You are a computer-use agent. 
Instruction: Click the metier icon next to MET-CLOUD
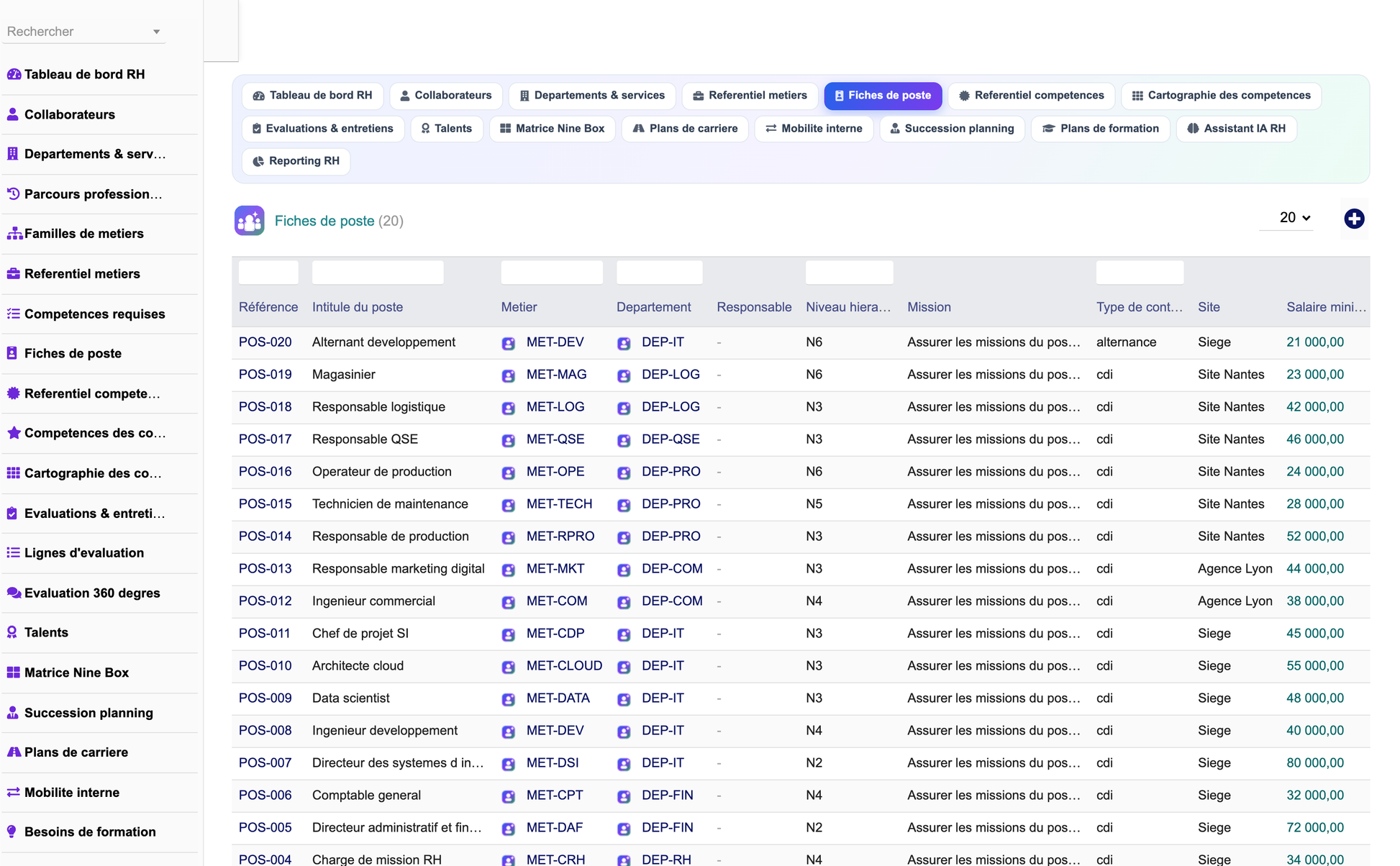509,667
